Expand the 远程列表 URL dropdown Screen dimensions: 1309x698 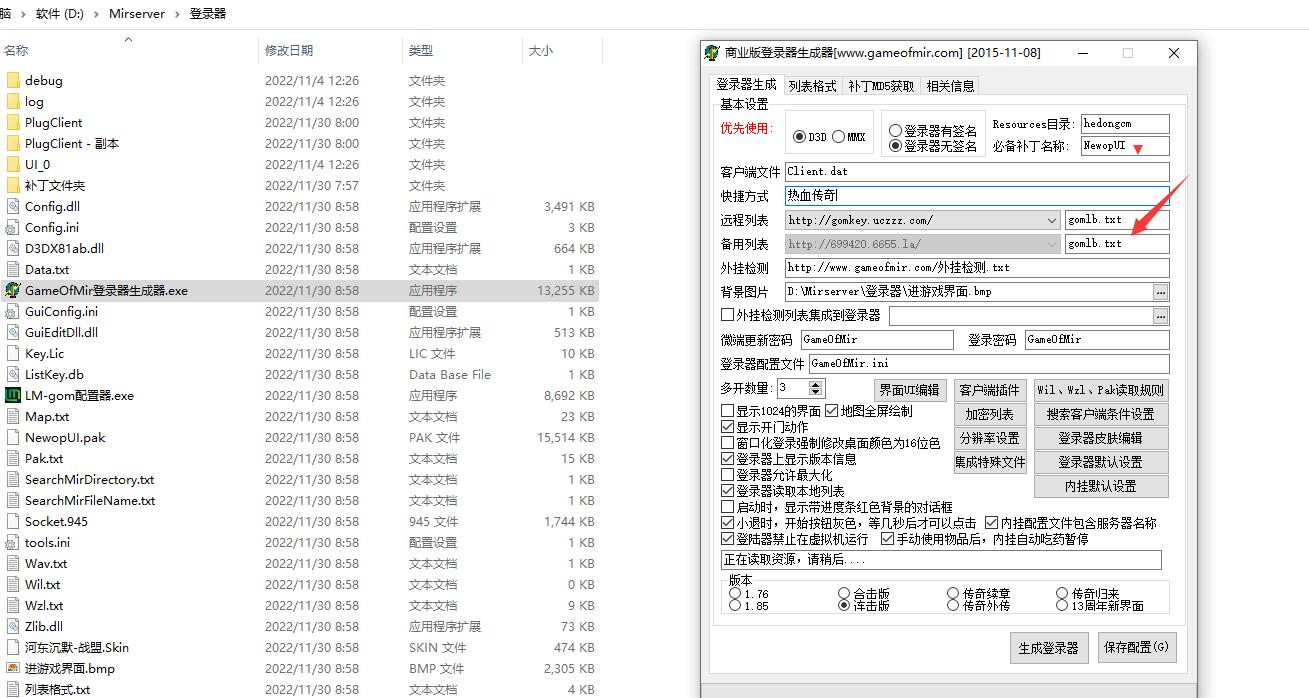click(x=1051, y=220)
